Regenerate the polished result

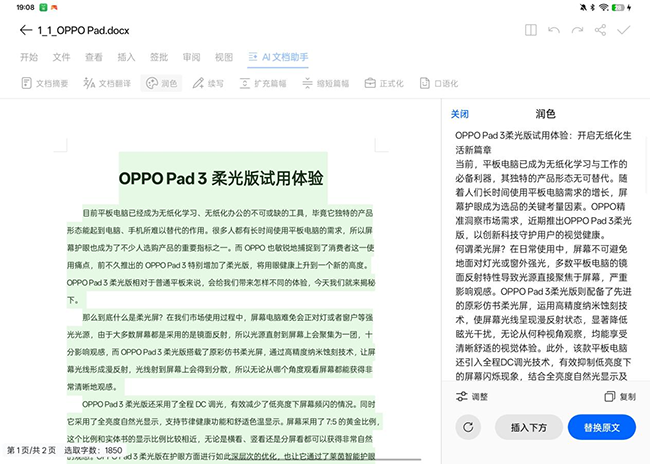coord(468,427)
